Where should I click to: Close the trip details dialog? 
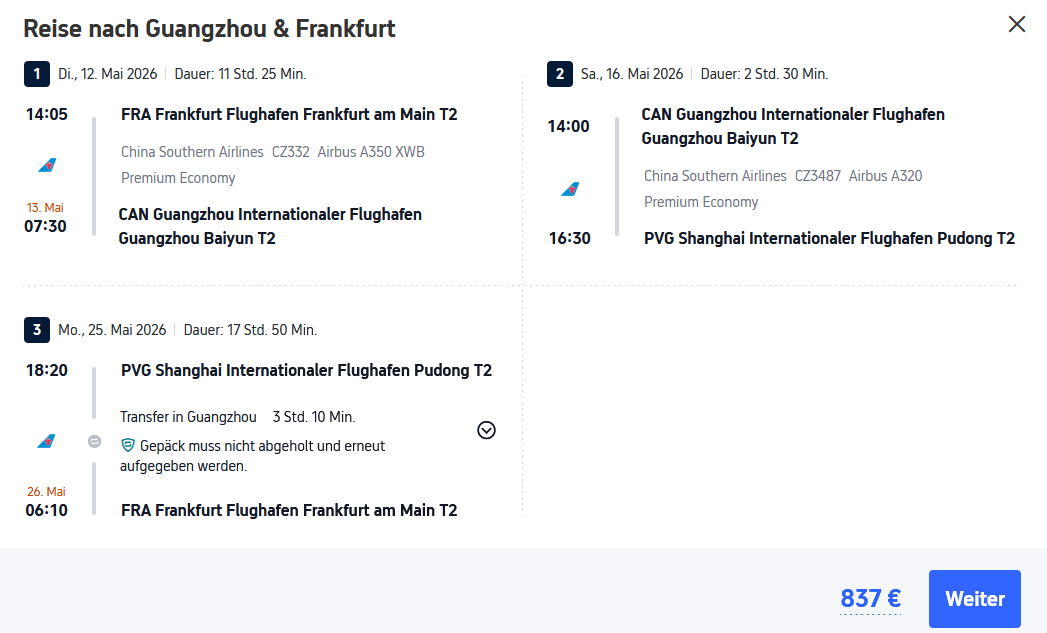(1017, 25)
